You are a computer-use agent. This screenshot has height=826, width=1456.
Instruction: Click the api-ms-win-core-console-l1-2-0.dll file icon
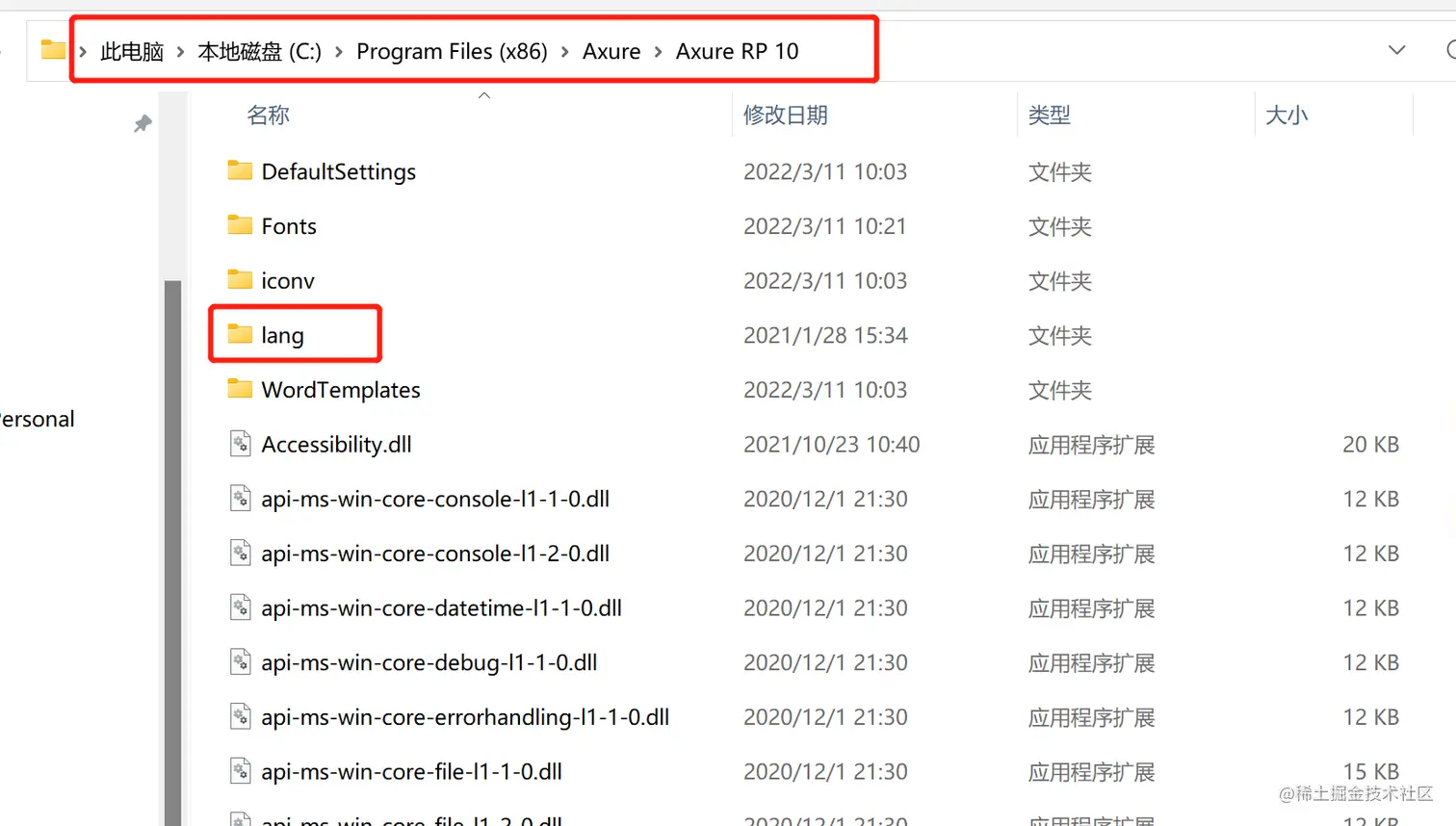pos(241,553)
